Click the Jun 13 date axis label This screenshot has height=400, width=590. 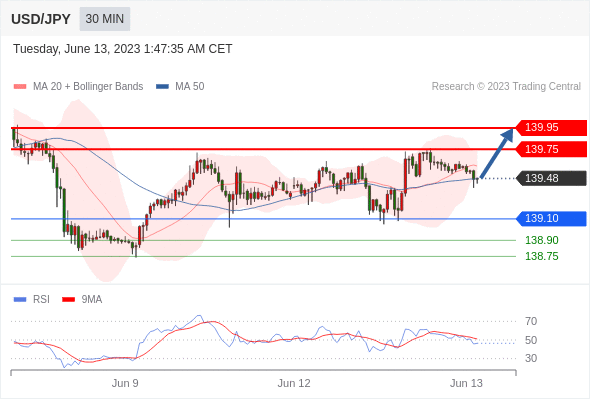click(466, 383)
